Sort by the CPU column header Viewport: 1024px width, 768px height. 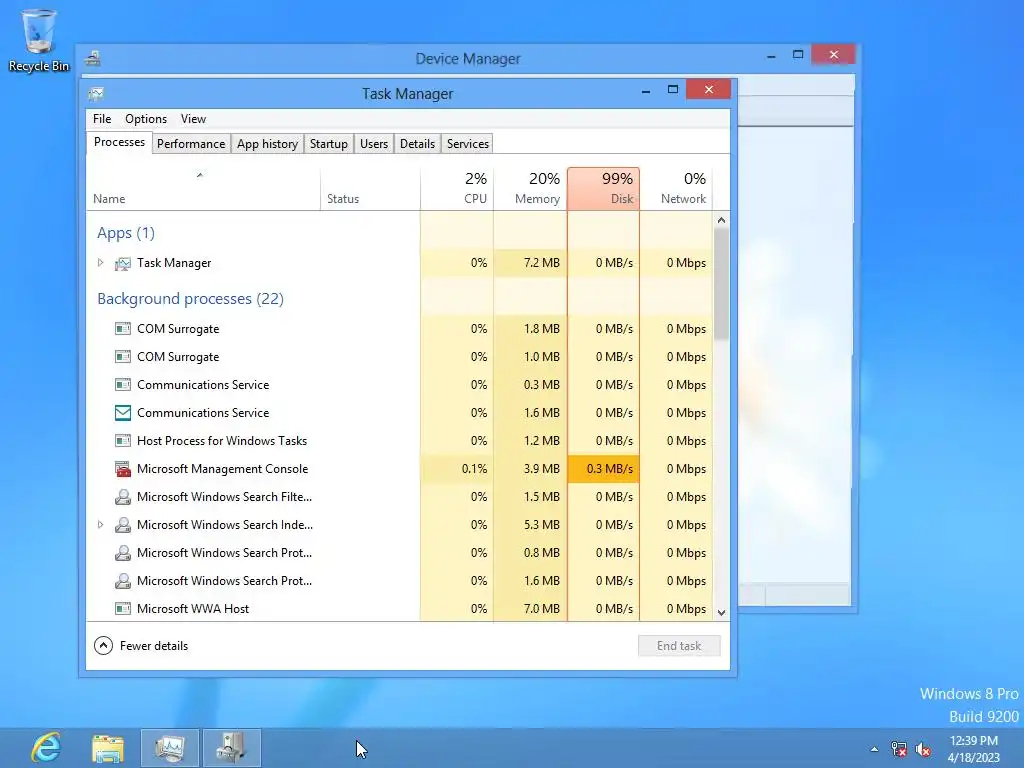[x=456, y=189]
